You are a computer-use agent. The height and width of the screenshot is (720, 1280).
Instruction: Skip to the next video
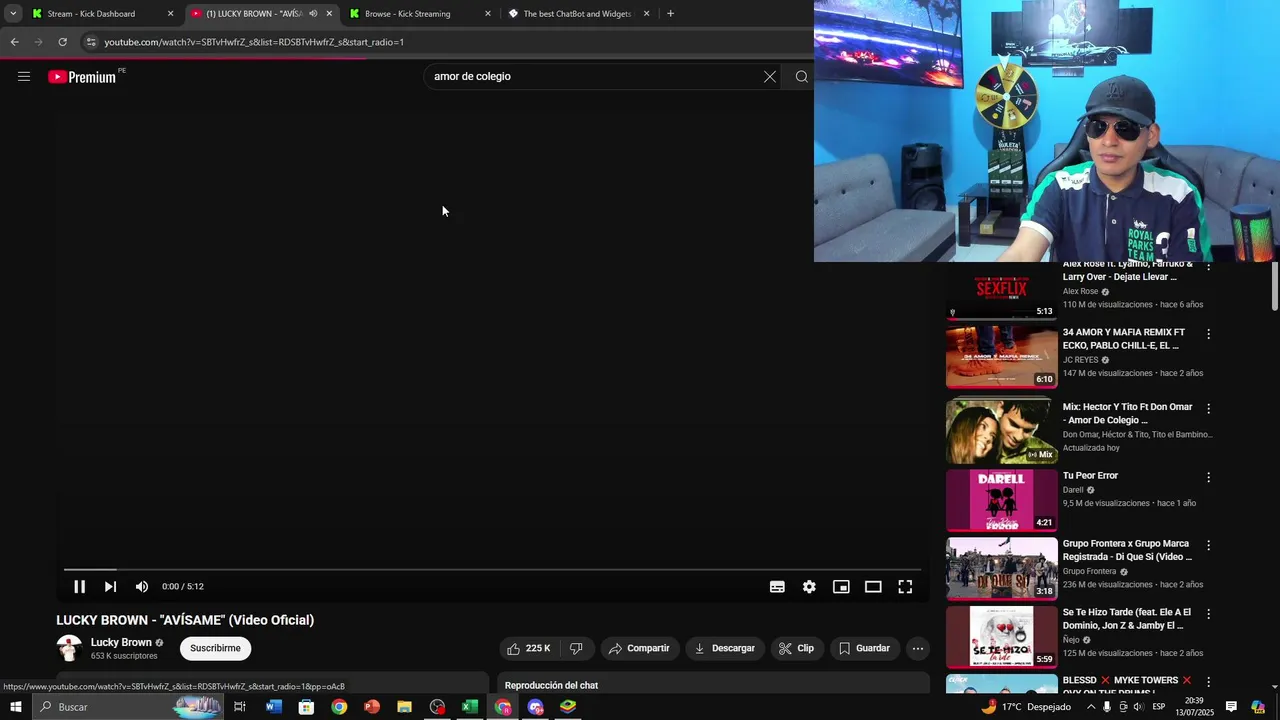(x=111, y=587)
